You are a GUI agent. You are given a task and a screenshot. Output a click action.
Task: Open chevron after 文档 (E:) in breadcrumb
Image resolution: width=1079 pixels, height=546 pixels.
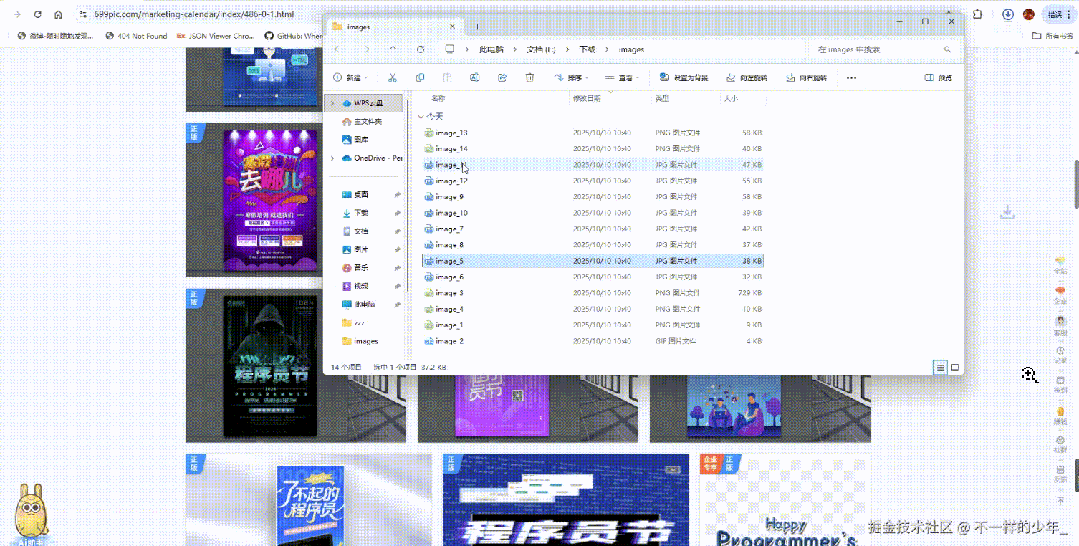point(567,50)
